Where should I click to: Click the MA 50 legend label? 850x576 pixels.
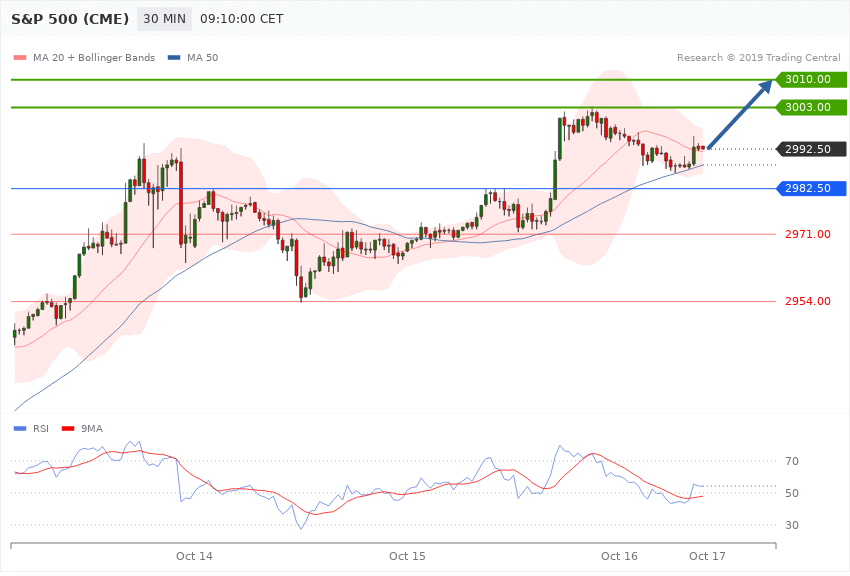point(203,57)
